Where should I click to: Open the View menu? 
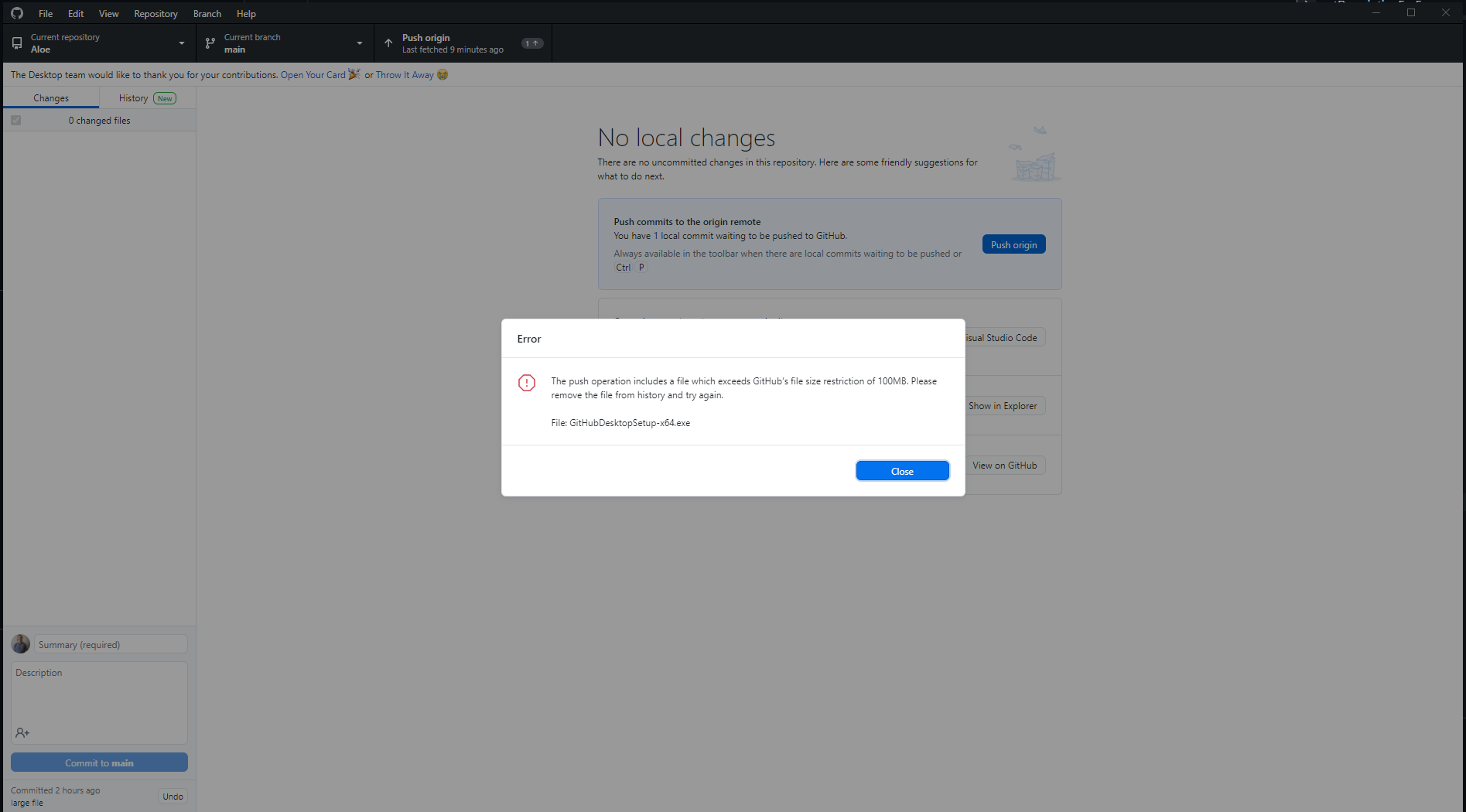tap(108, 13)
